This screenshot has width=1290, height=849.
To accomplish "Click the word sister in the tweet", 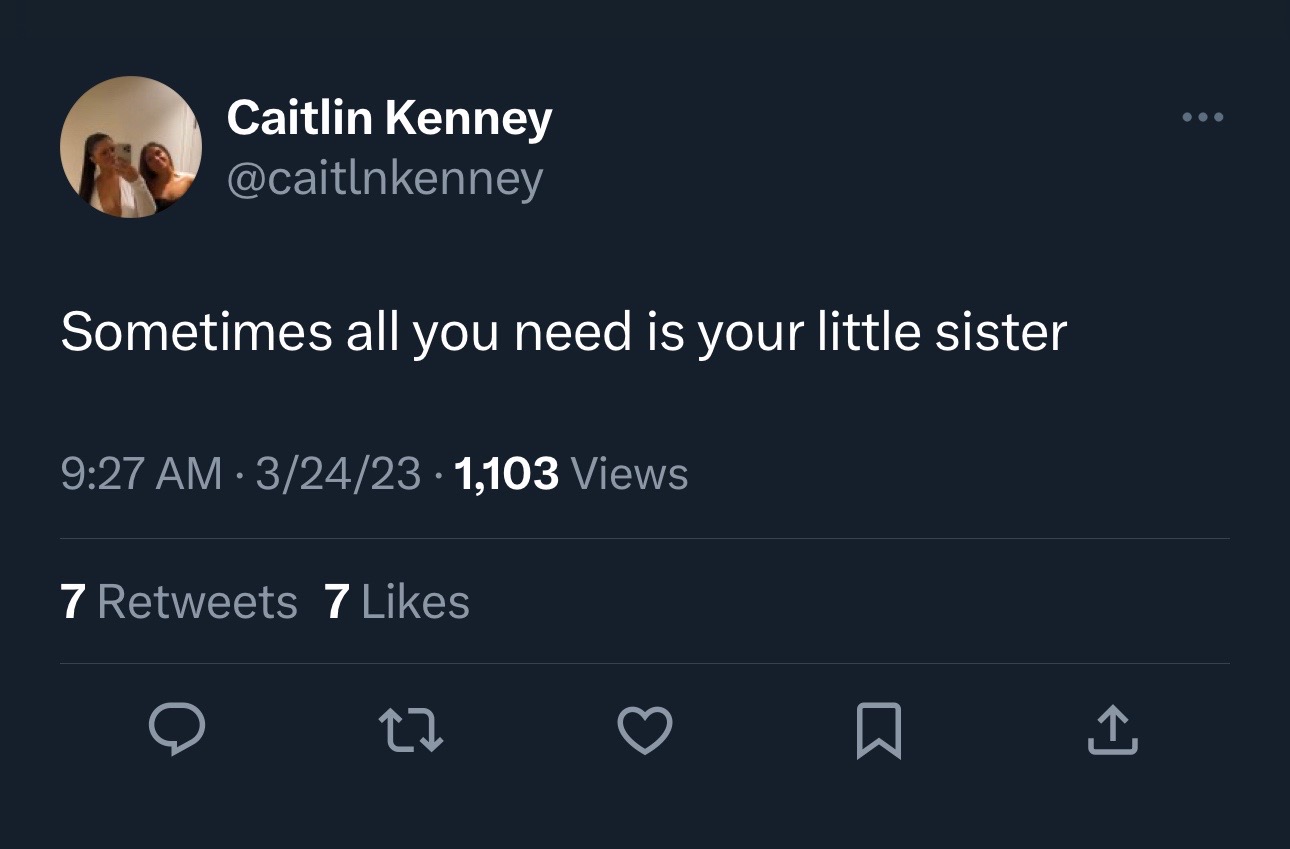I will [1001, 332].
